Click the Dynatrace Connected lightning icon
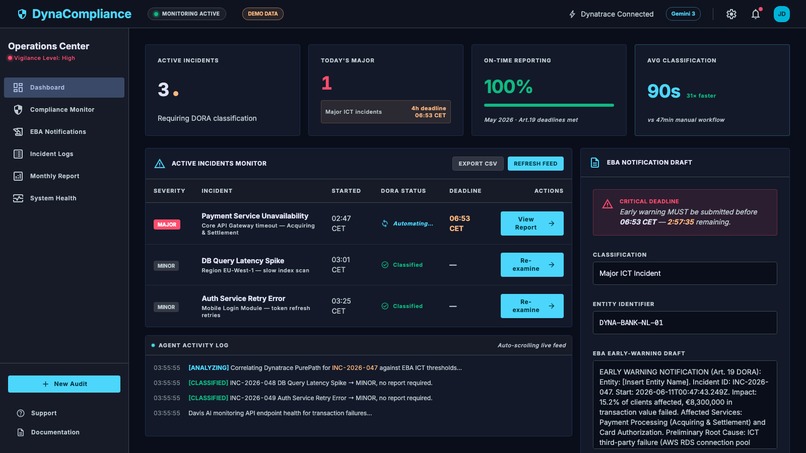Viewport: 806px width, 453px height. 572,14
